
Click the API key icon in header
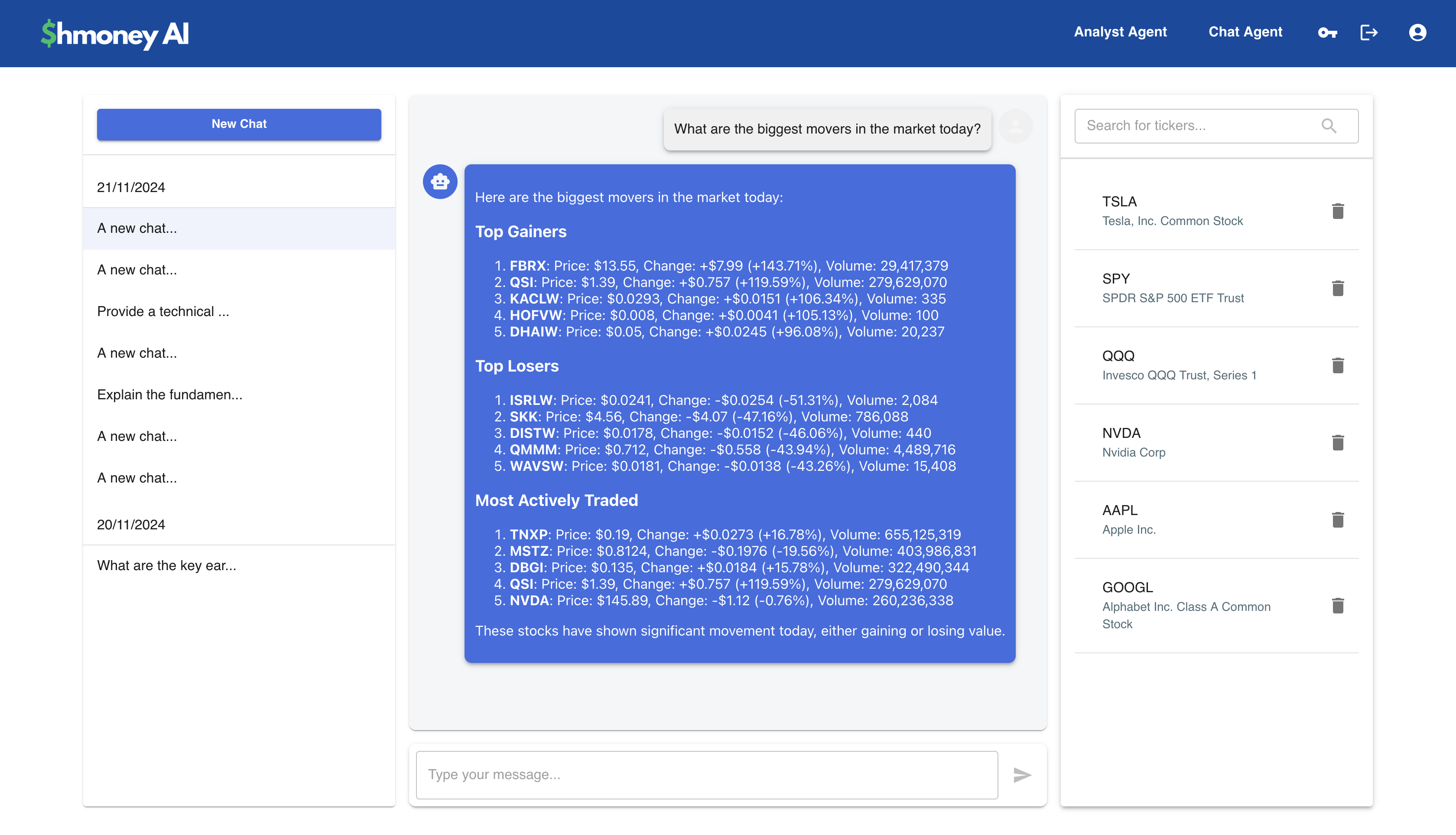(x=1327, y=33)
